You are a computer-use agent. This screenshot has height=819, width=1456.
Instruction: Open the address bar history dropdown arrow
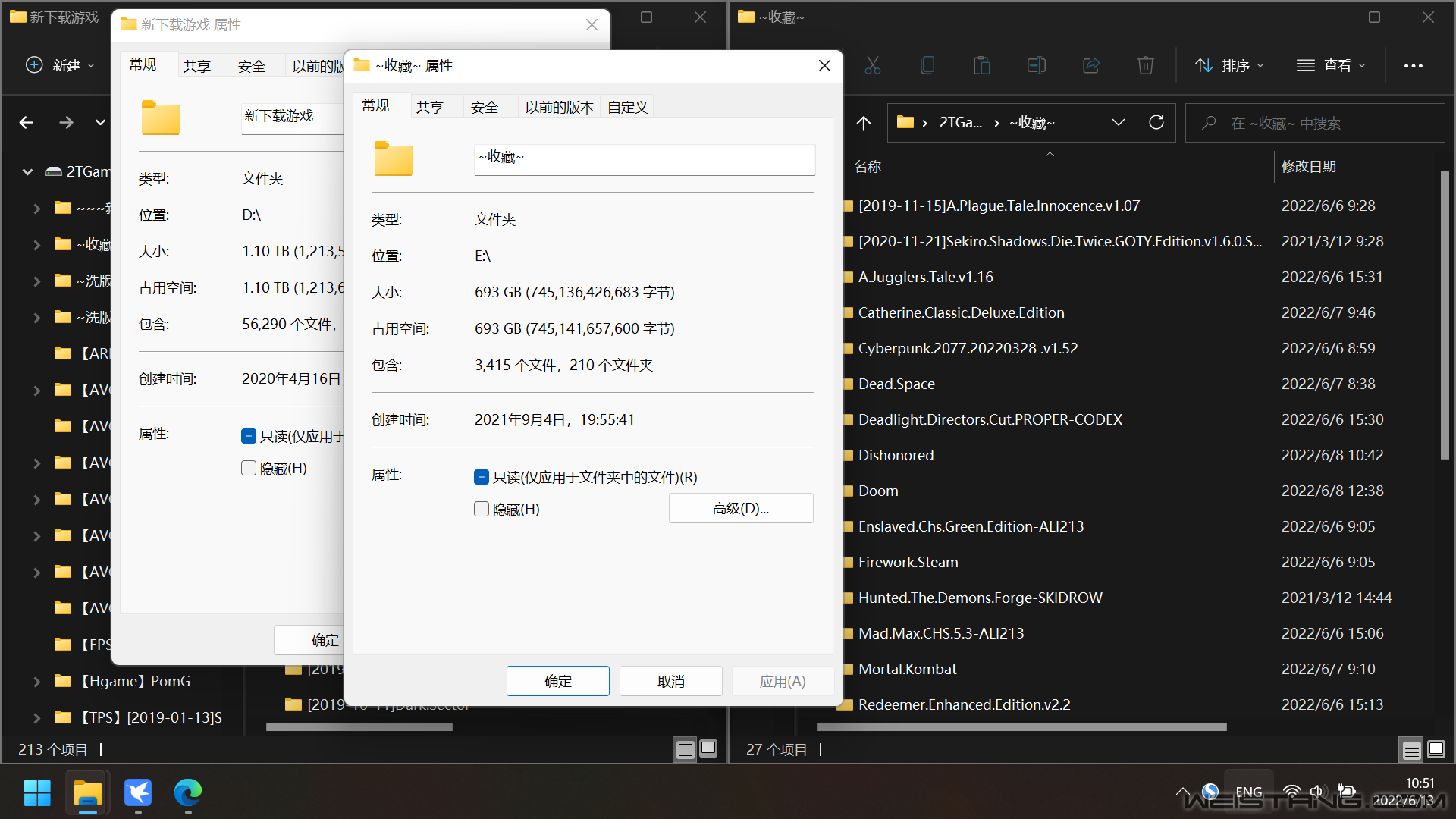(1119, 122)
